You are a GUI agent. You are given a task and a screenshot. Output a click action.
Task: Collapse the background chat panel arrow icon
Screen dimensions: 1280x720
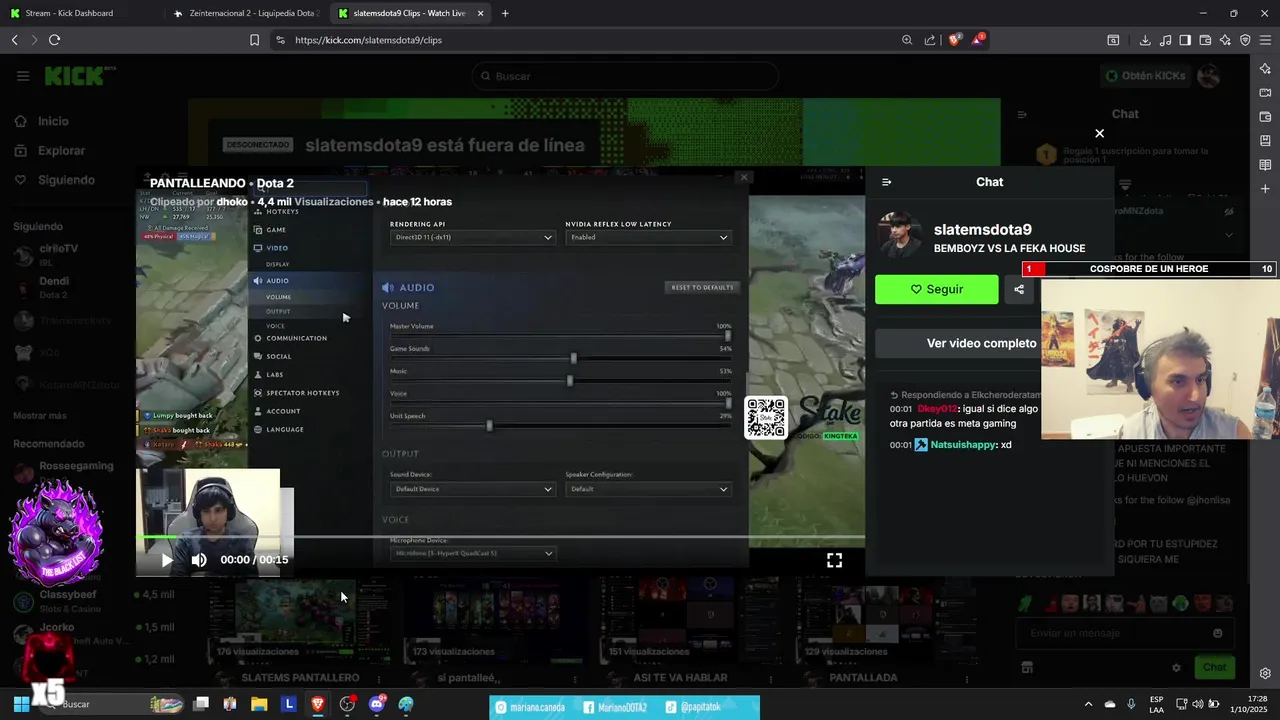(1022, 114)
